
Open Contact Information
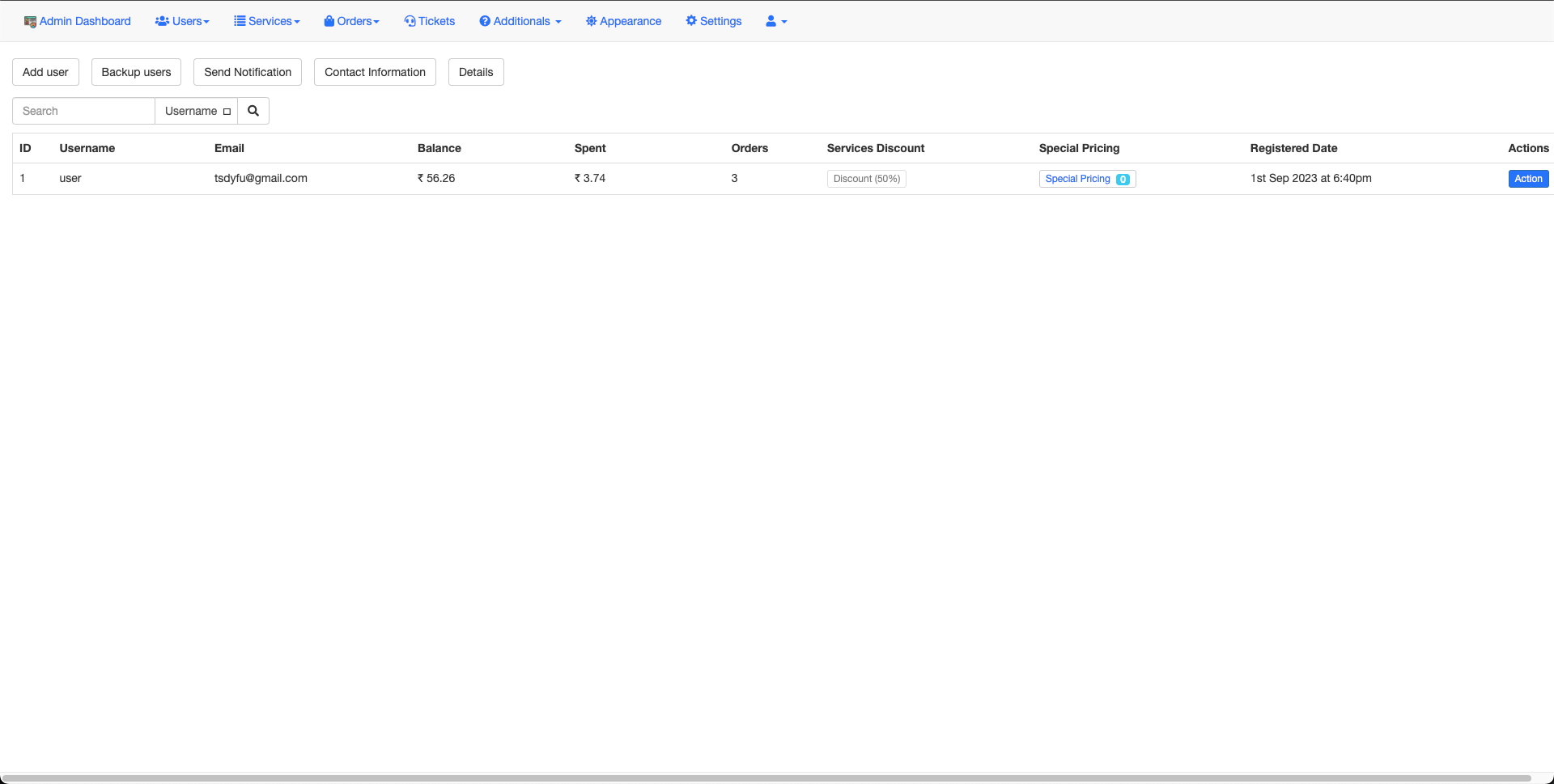point(375,72)
